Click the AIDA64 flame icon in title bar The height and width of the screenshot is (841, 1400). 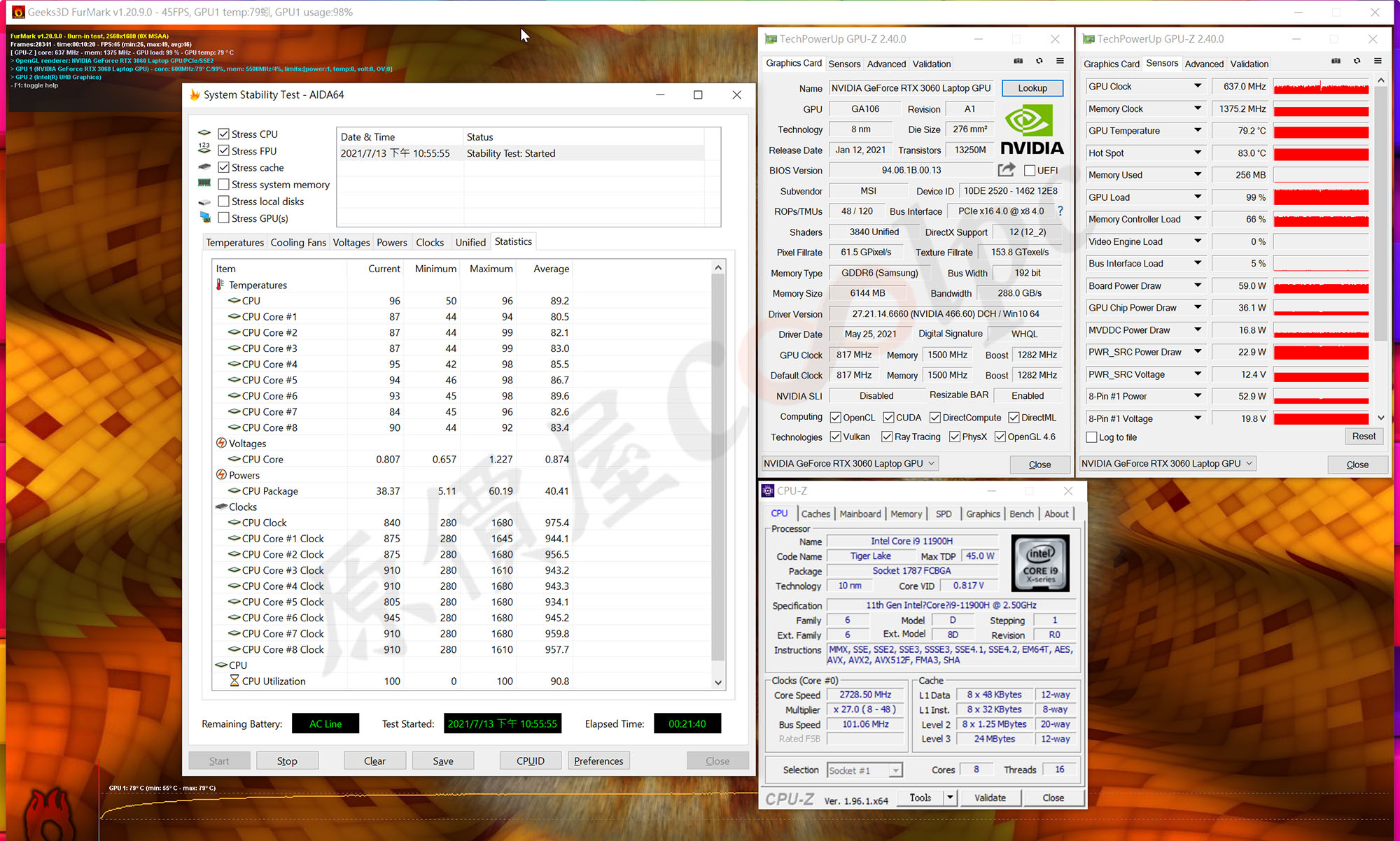[195, 94]
